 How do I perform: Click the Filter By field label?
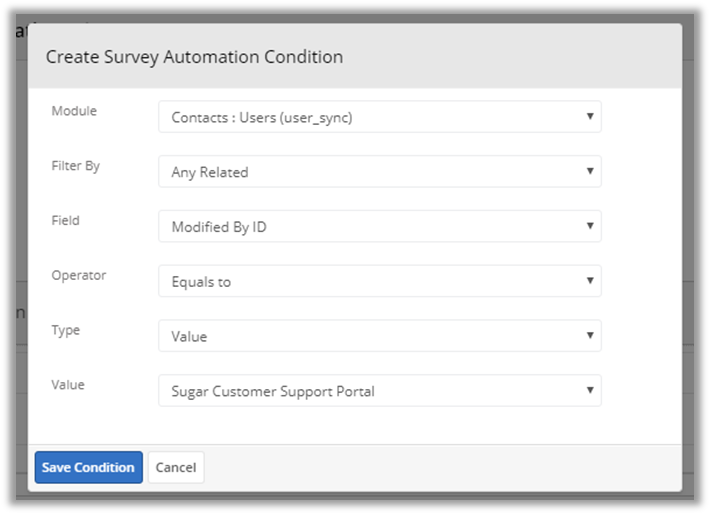tap(76, 166)
